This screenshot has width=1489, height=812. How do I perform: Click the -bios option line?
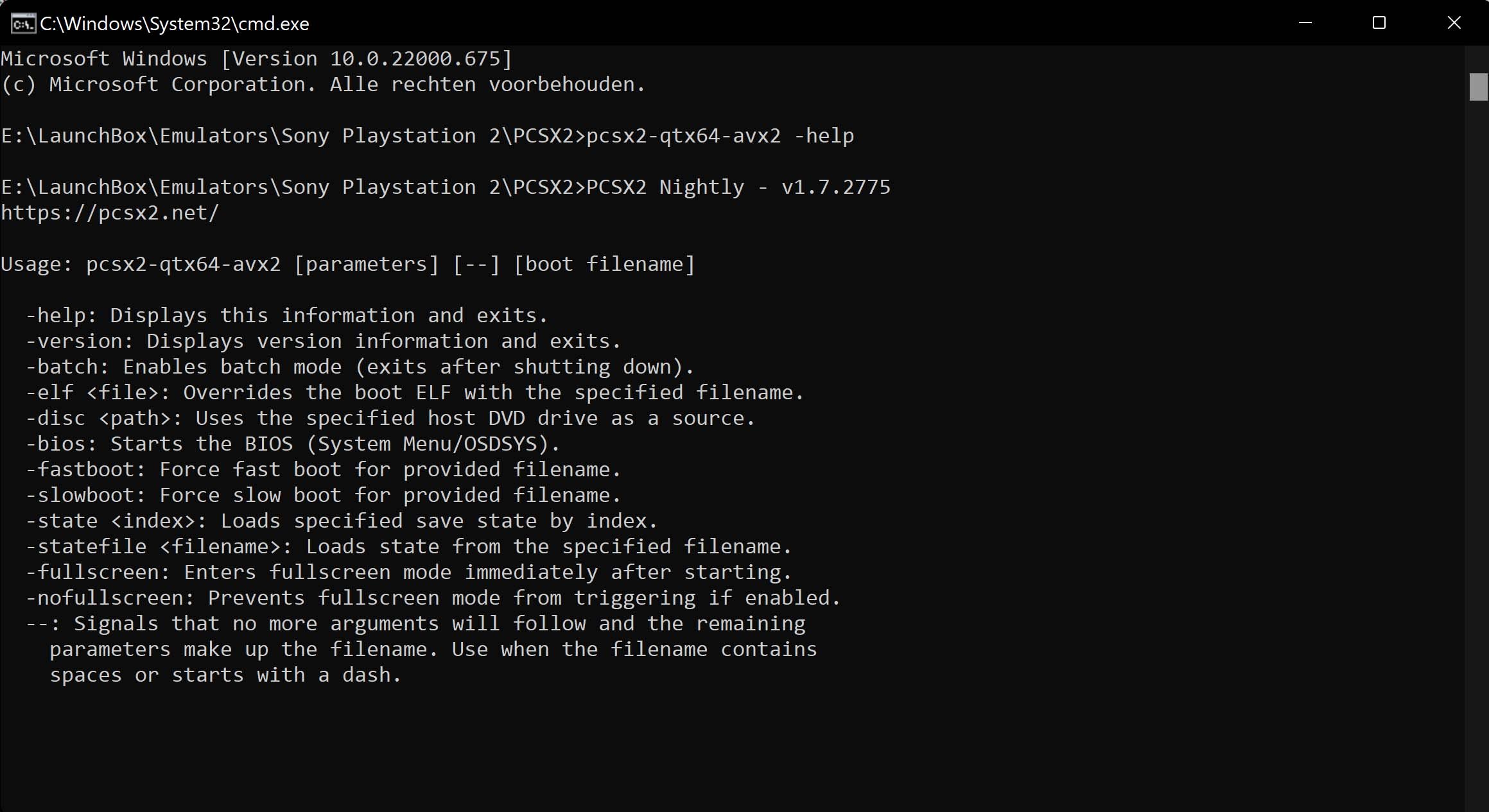point(293,444)
